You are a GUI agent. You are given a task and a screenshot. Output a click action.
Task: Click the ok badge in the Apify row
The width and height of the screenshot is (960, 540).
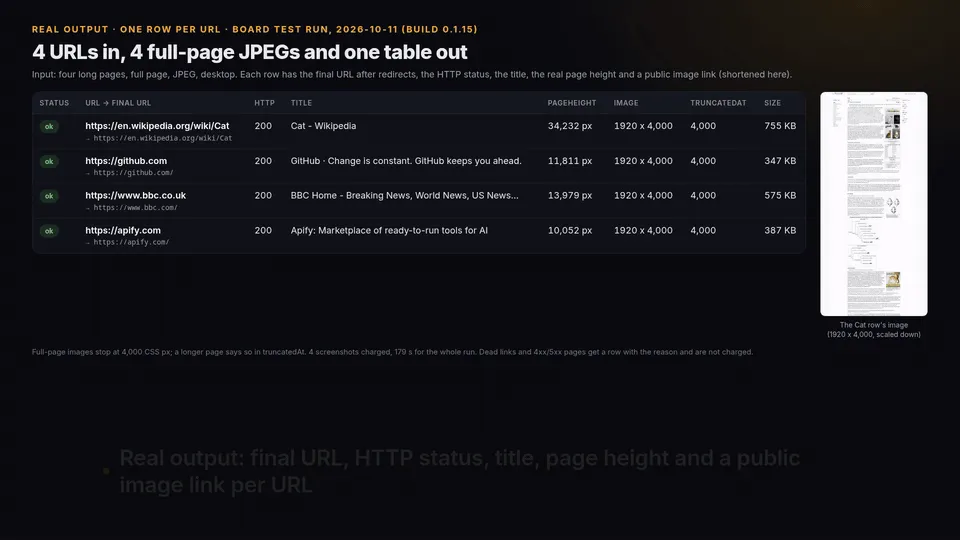[x=49, y=231]
